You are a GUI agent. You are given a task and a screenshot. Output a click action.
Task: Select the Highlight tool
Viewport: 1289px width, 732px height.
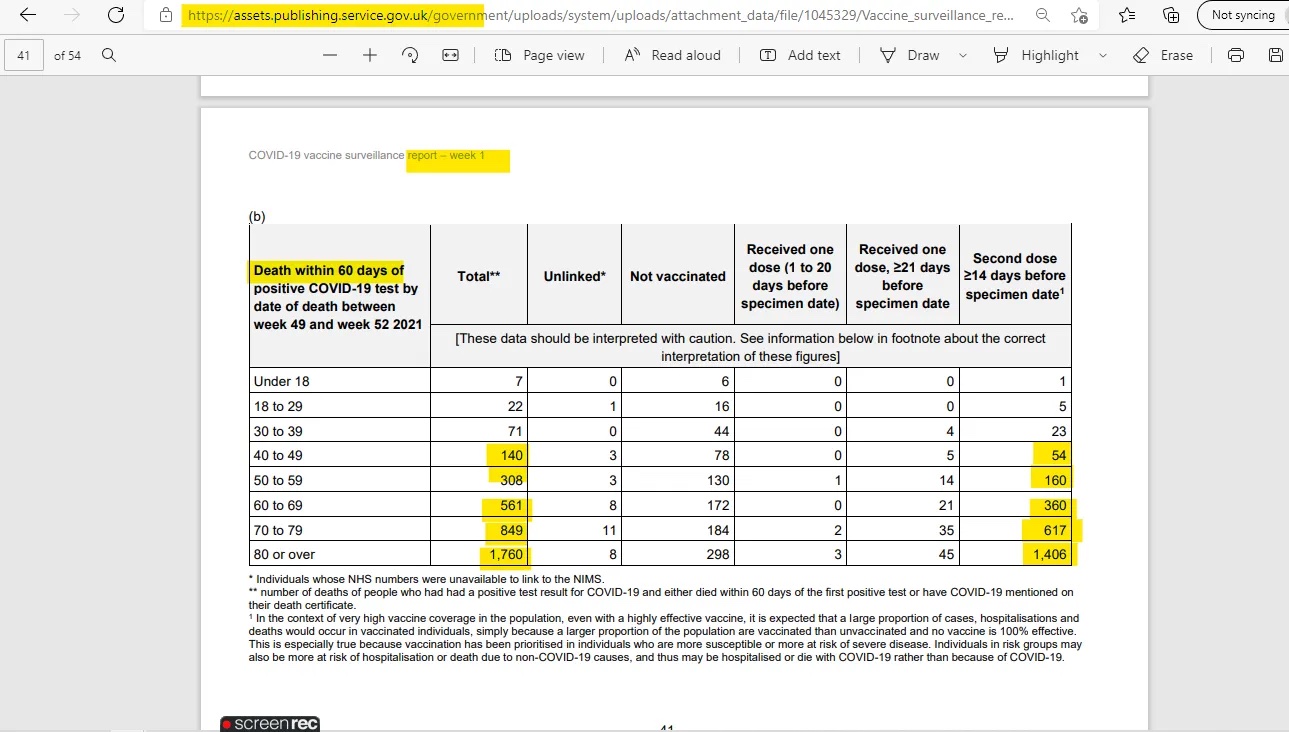pos(1036,55)
